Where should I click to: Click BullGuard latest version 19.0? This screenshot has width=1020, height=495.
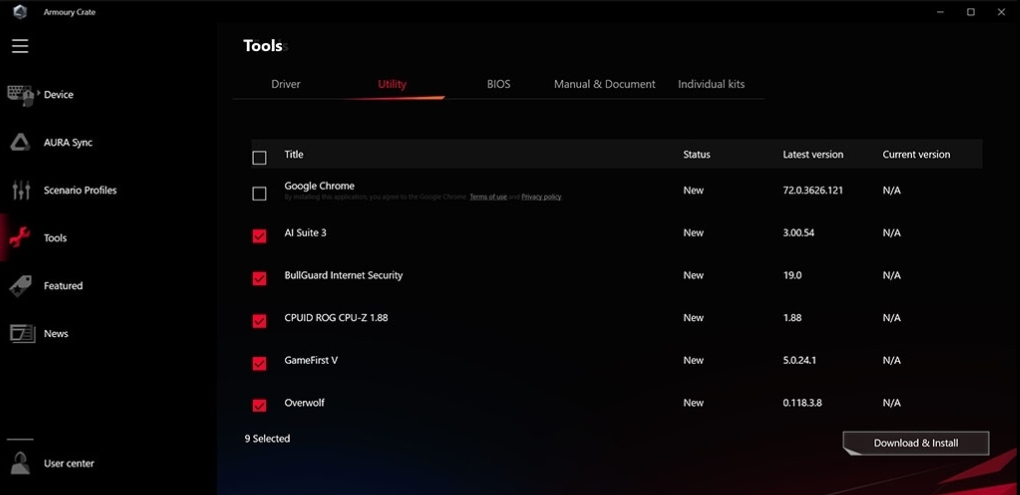tap(792, 275)
